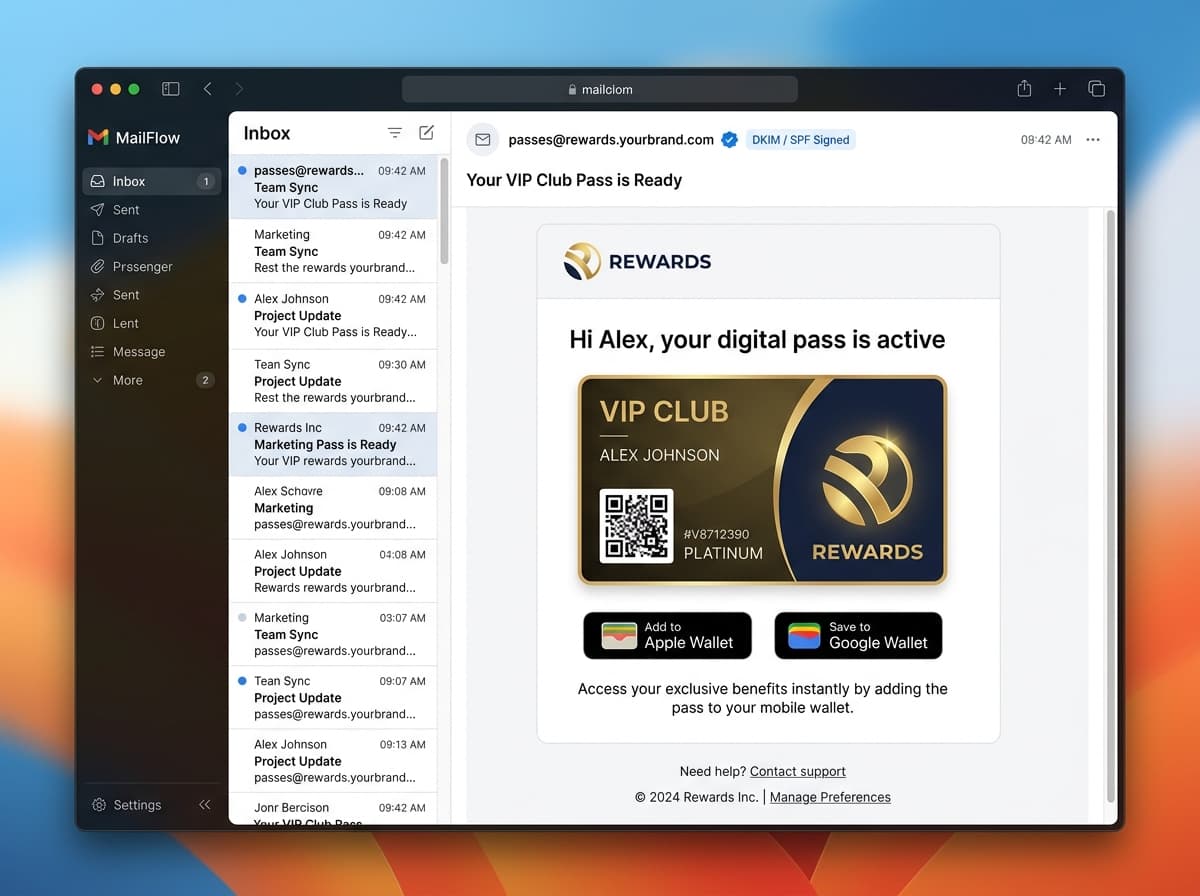
Task: Toggle unread dot on Tean Sync 09:07 email
Action: click(243, 681)
